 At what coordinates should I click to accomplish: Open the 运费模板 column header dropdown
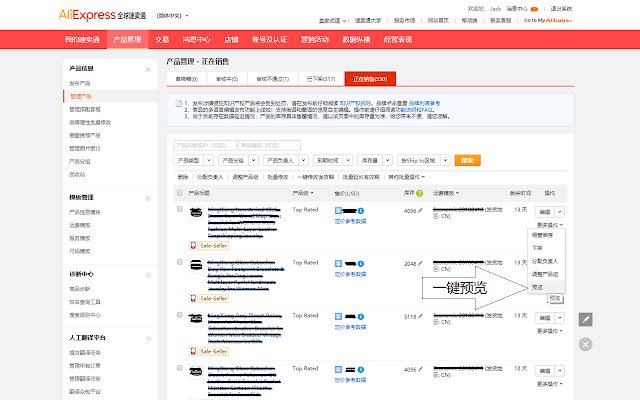click(446, 193)
